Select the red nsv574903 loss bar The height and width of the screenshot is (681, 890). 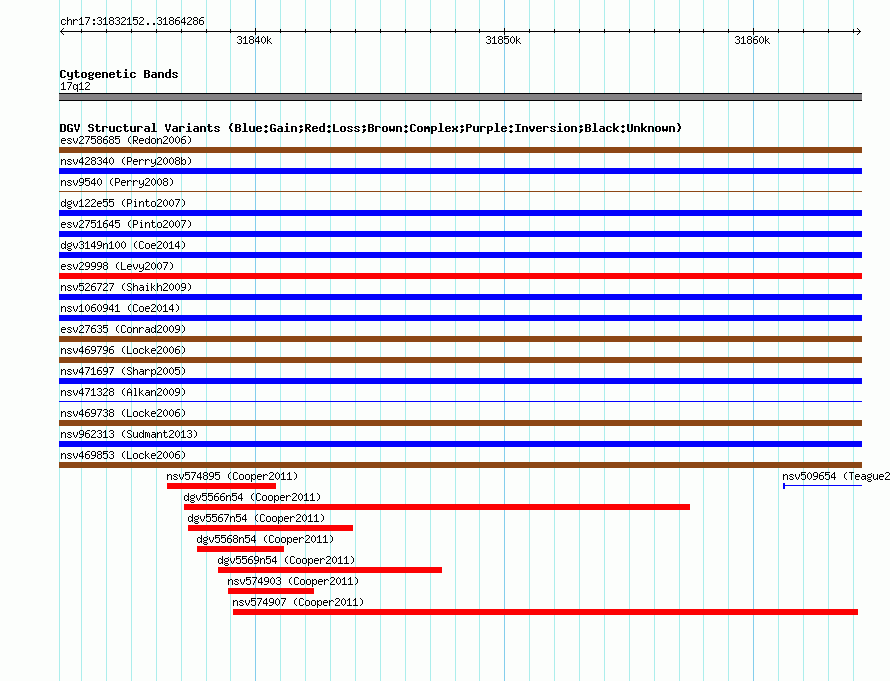pos(271,591)
